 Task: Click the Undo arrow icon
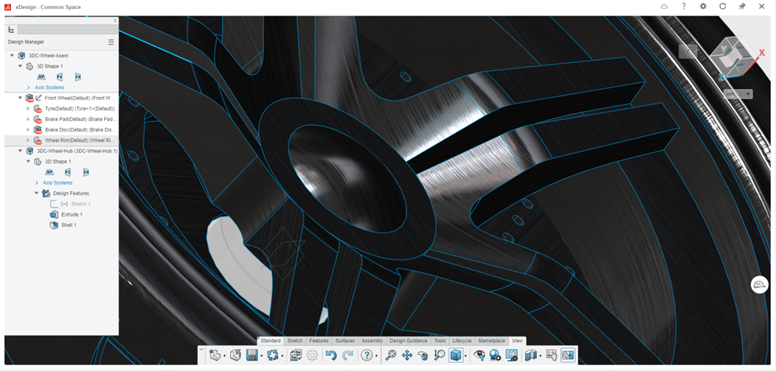click(x=331, y=355)
